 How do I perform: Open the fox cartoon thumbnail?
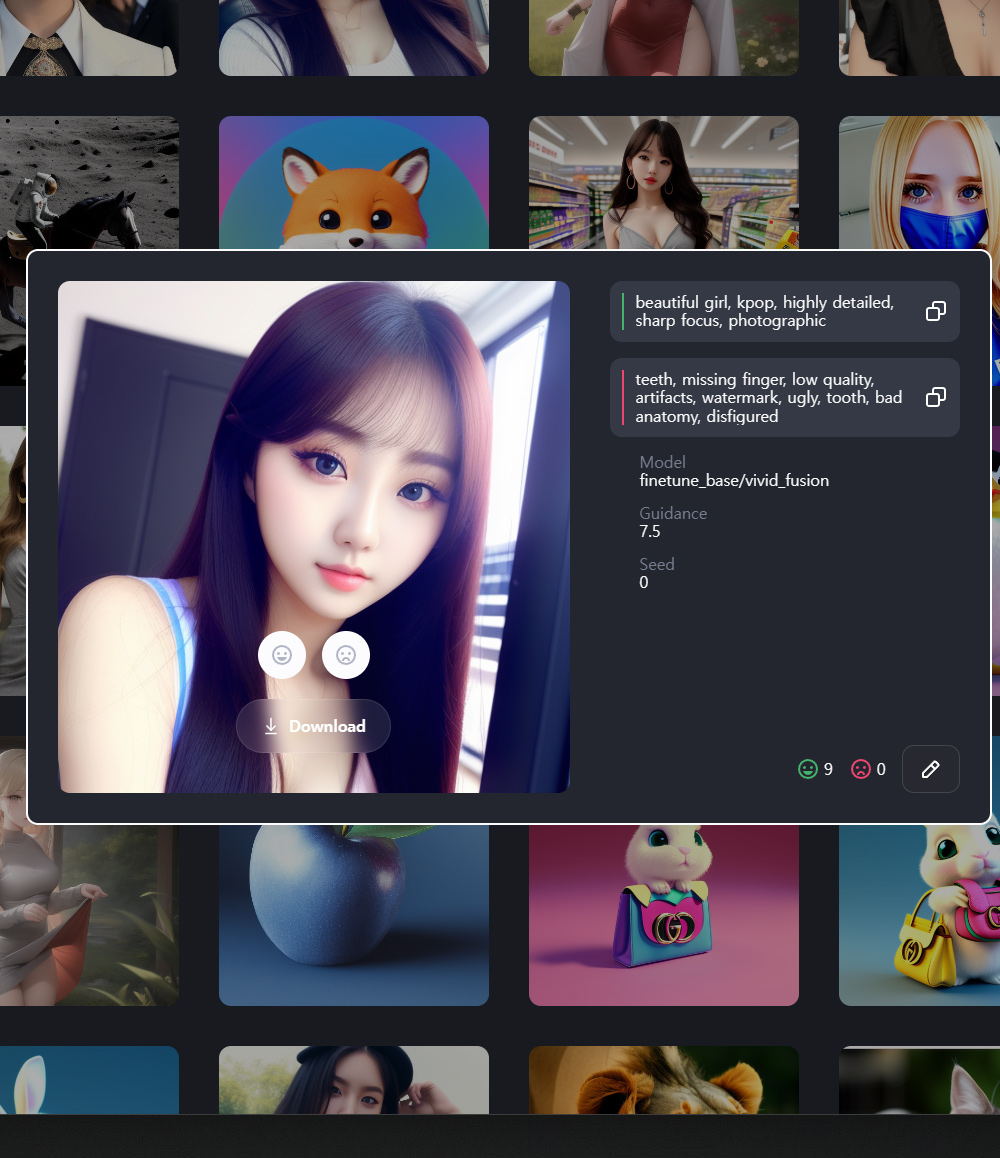coord(354,182)
